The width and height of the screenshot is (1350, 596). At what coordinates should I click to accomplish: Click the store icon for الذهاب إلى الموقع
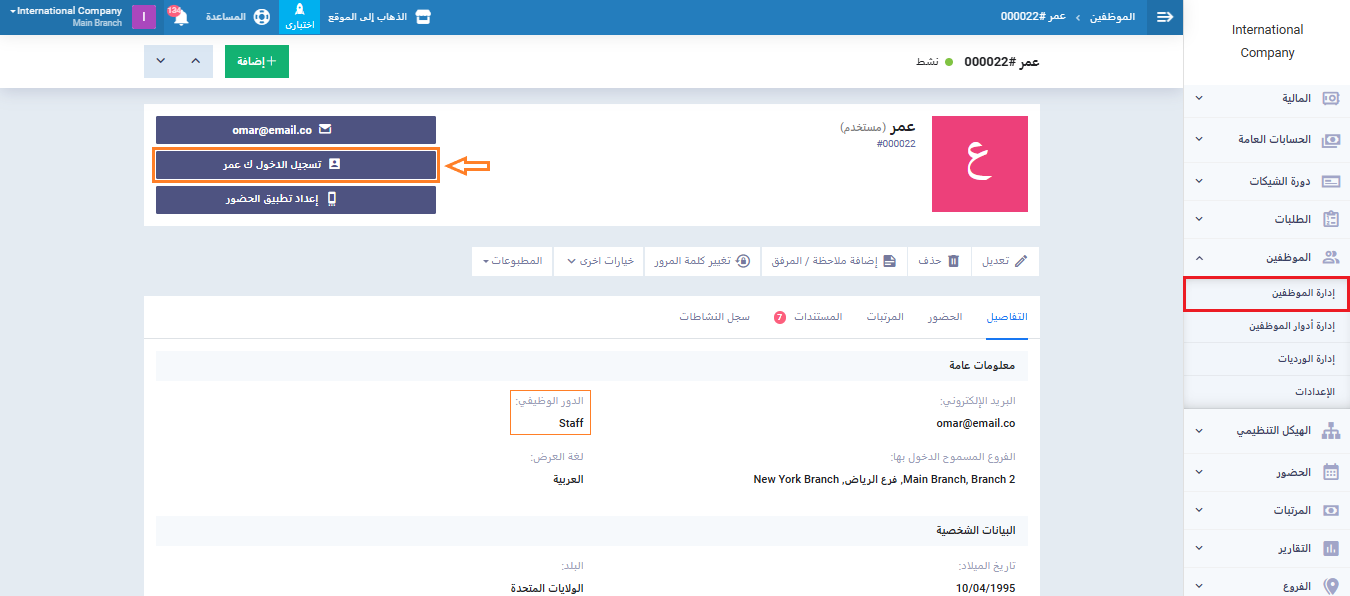click(423, 17)
